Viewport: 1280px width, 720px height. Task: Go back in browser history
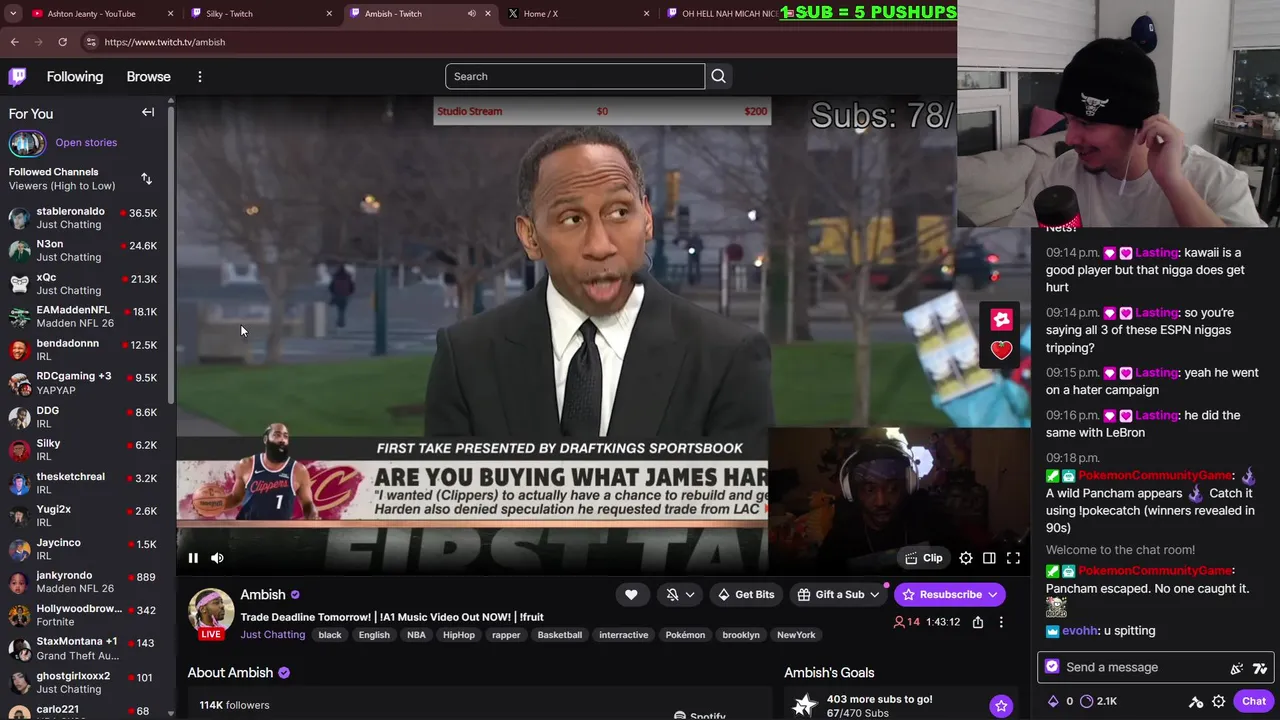15,42
